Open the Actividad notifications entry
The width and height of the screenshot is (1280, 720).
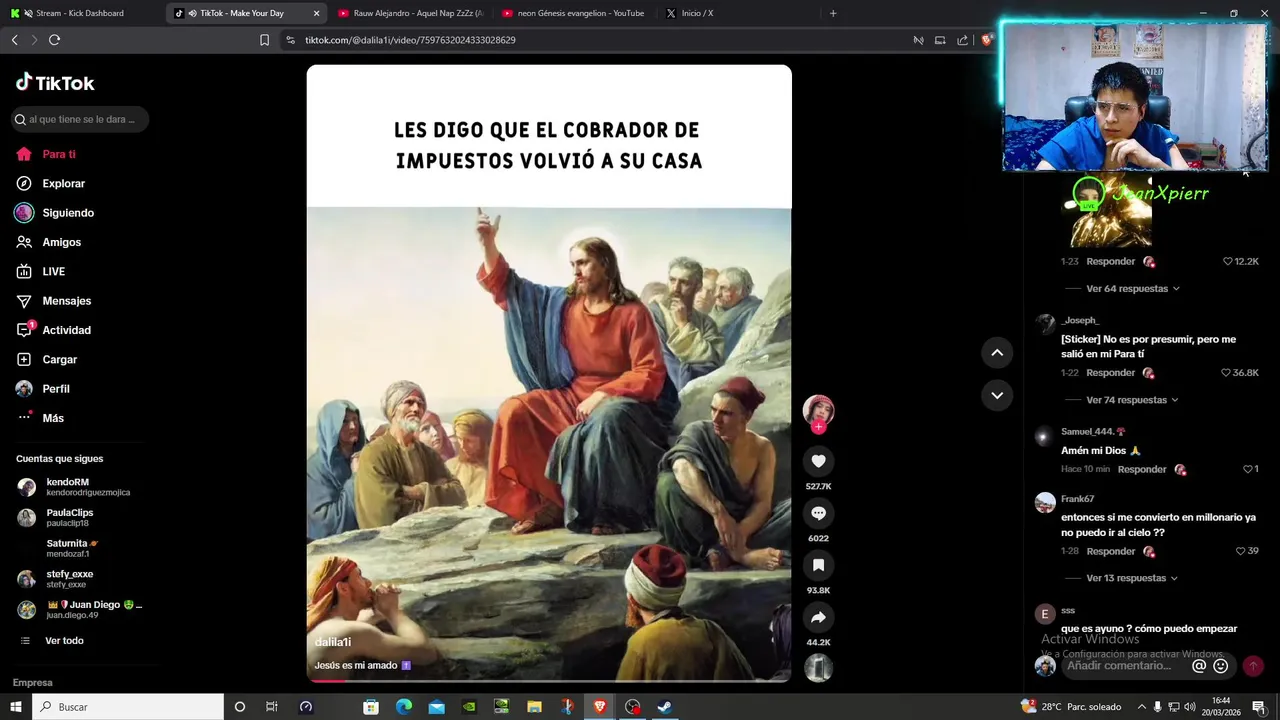tap(66, 330)
